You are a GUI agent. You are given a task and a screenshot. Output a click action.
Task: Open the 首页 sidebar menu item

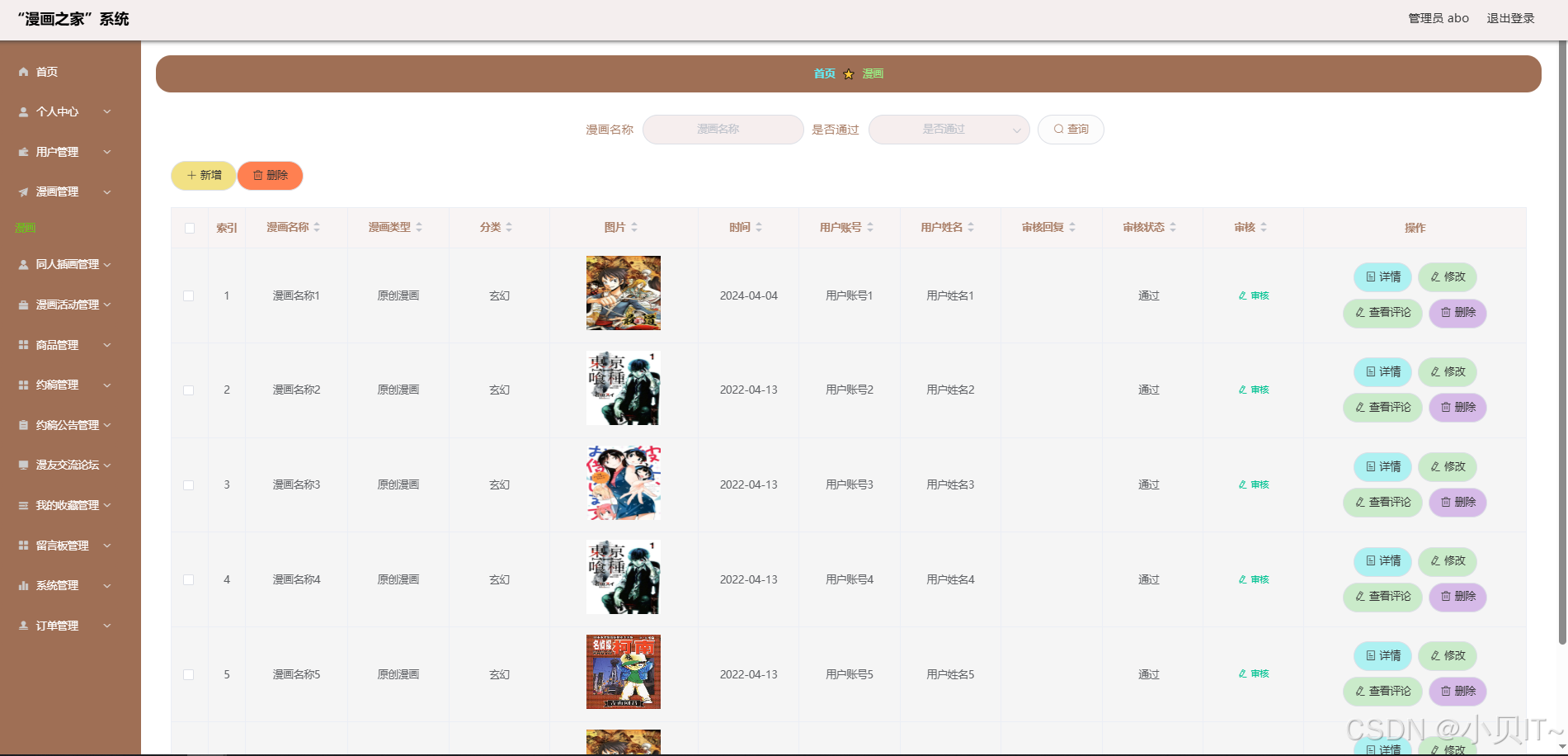click(70, 72)
